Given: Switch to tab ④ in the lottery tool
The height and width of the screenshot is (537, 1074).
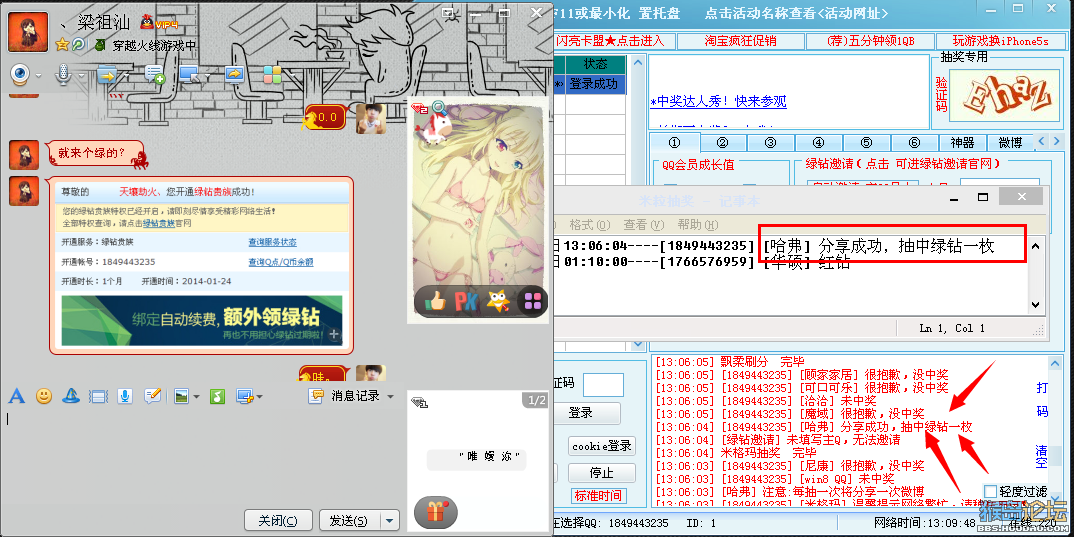Looking at the screenshot, I should pos(818,142).
